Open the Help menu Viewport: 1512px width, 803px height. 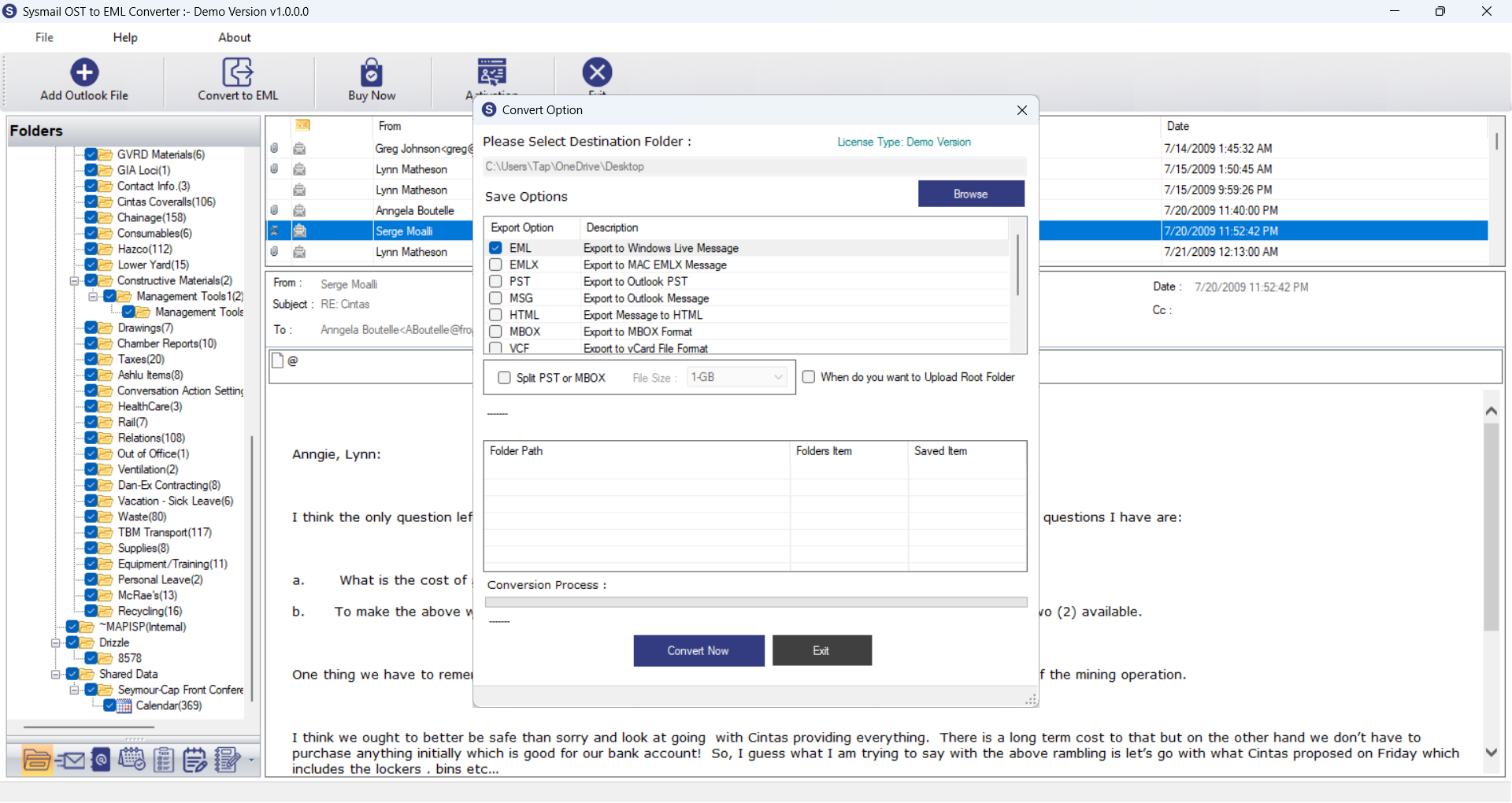coord(125,37)
